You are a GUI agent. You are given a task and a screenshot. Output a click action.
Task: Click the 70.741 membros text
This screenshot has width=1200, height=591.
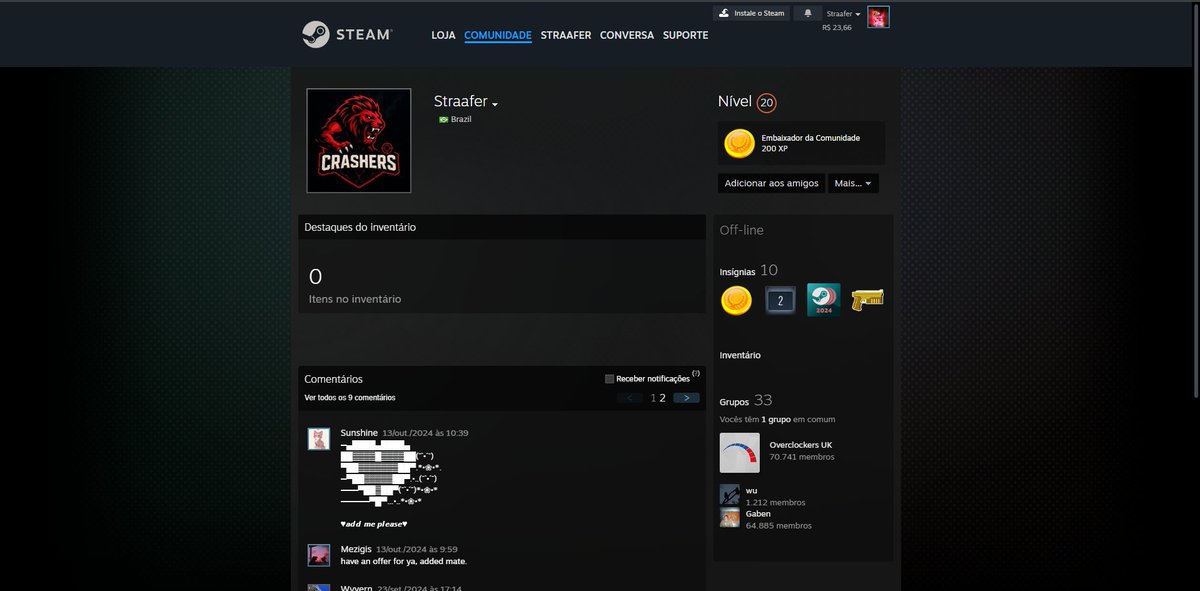[x=802, y=457]
